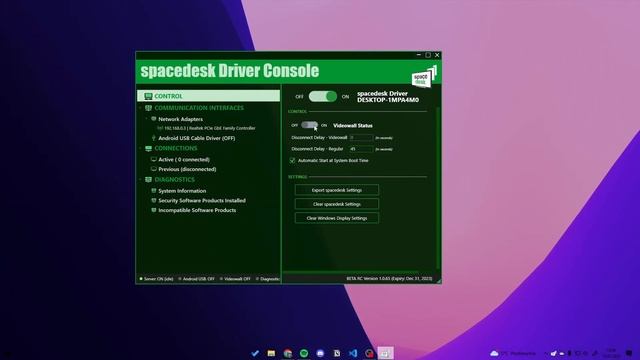The width and height of the screenshot is (640, 360).
Task: Collapse the COMMUNICATION INTERFACES tree arrow
Action: [141, 108]
